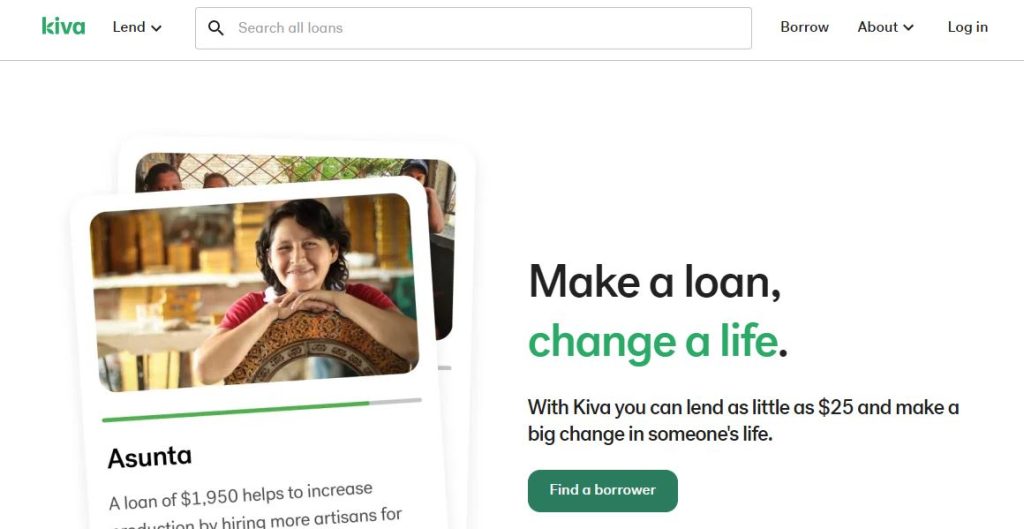Click the Kiva logo
Image resolution: width=1024 pixels, height=529 pixels.
click(x=63, y=27)
